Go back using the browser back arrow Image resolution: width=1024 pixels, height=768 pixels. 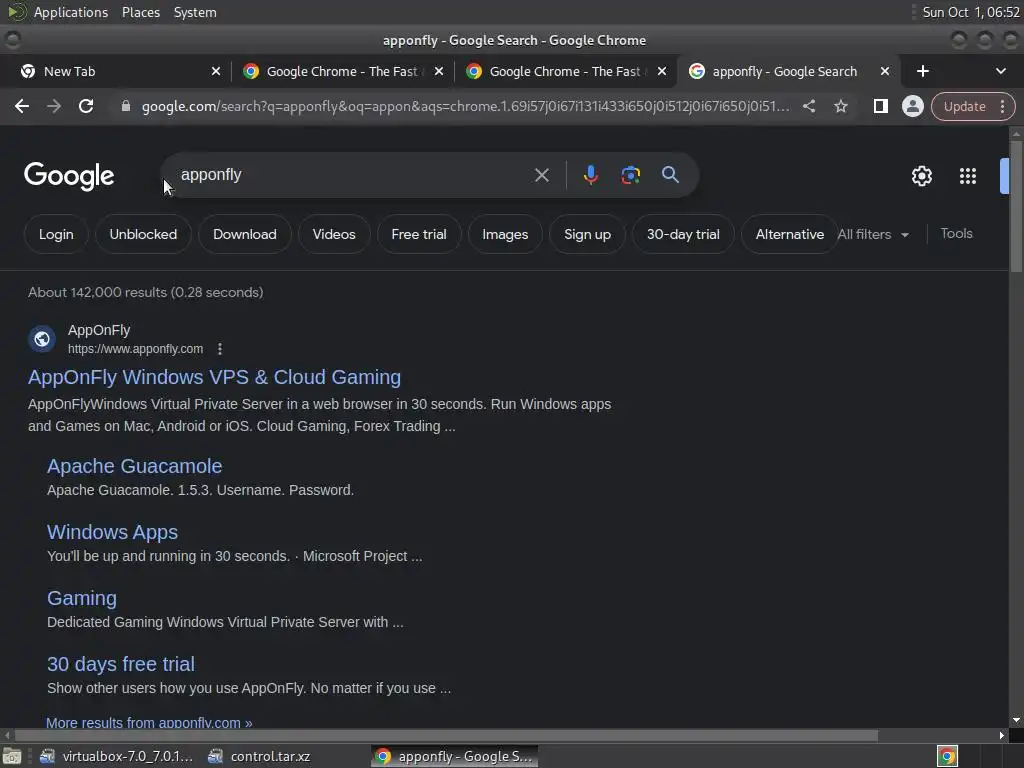pos(22,106)
